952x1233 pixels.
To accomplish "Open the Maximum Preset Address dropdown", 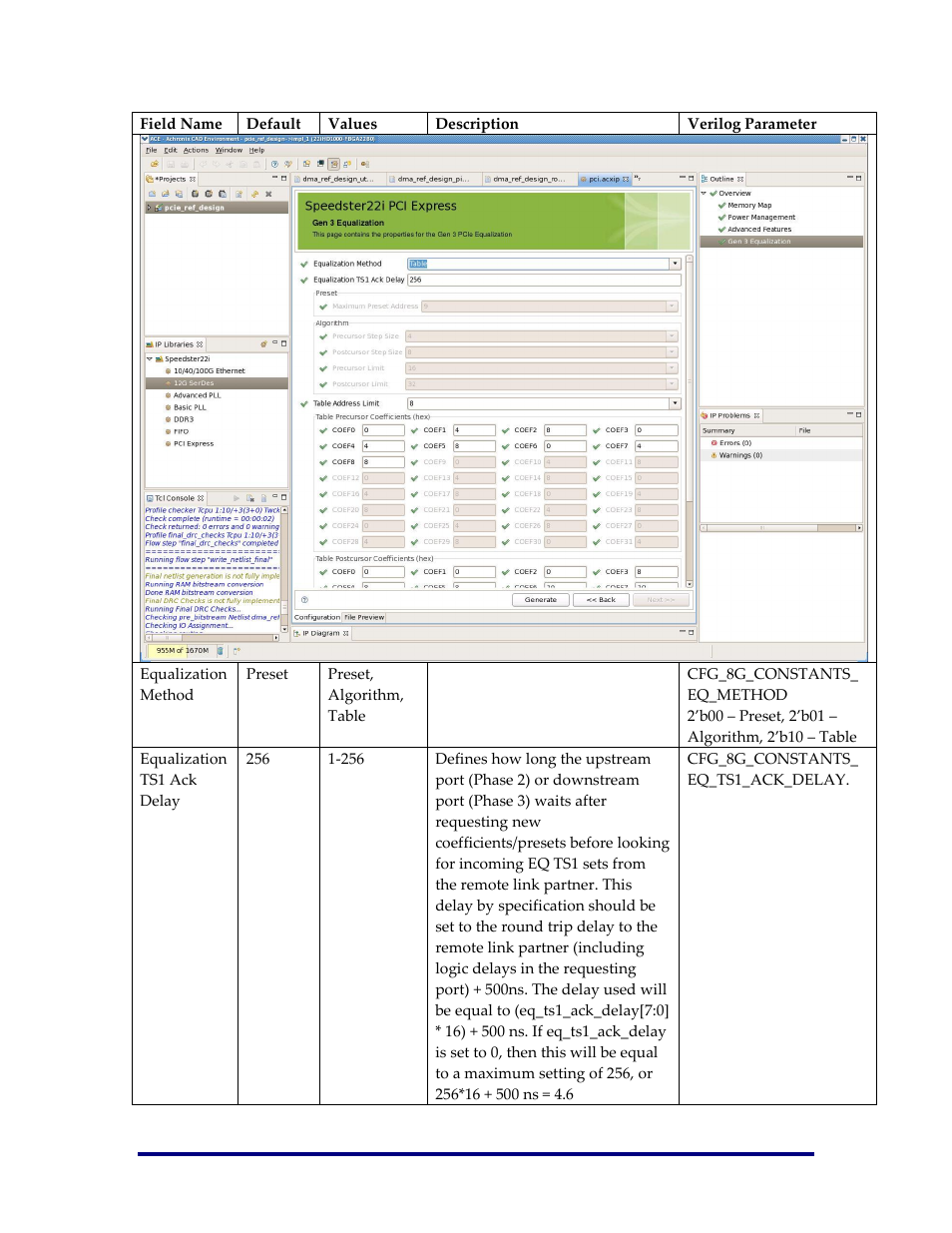I will click(672, 307).
